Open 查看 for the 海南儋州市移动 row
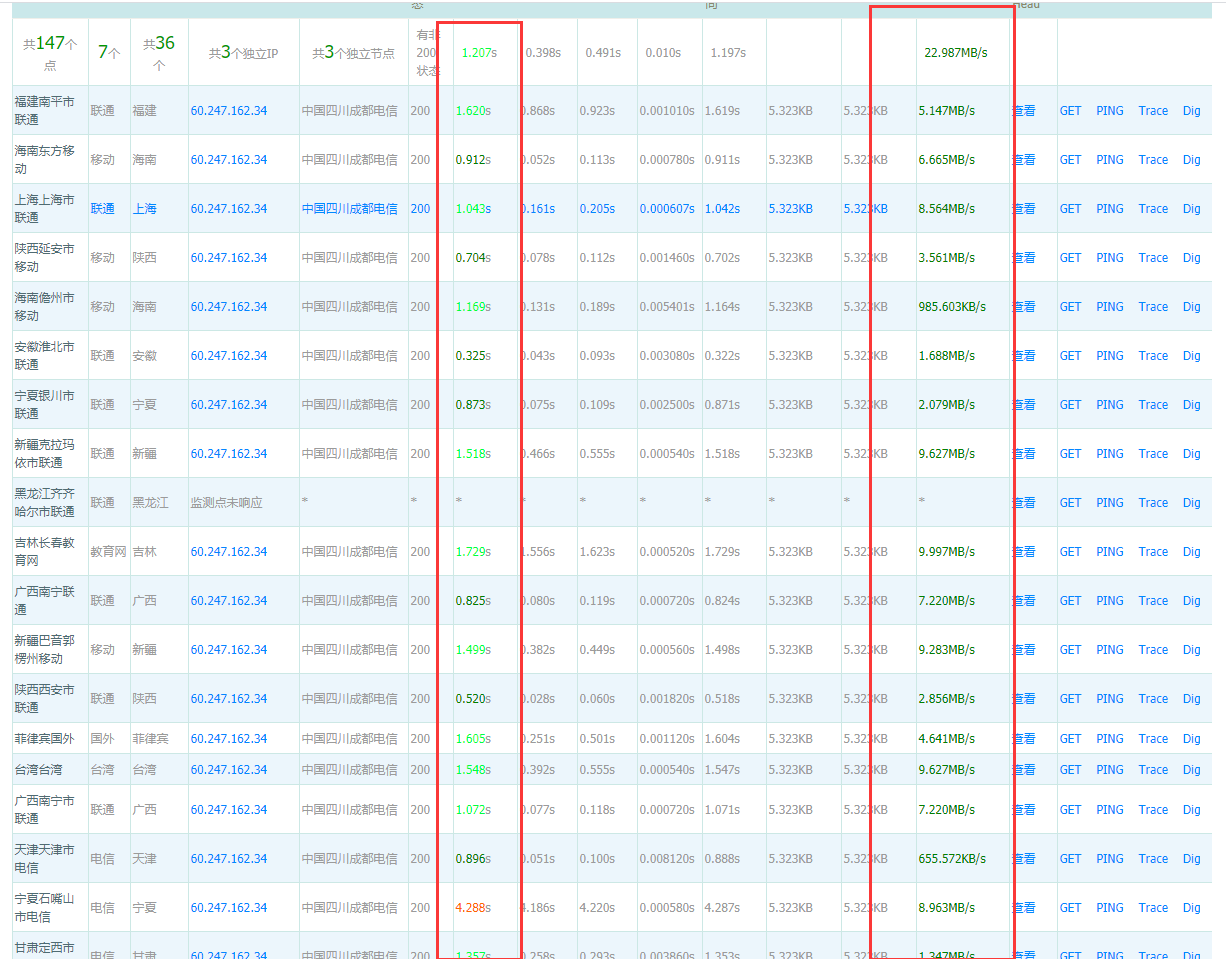Viewport: 1226px width, 959px height. (1024, 307)
